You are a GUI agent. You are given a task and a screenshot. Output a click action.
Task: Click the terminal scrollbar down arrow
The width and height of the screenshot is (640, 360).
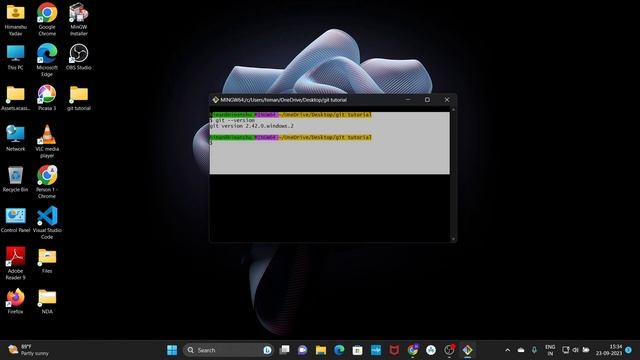(x=453, y=239)
